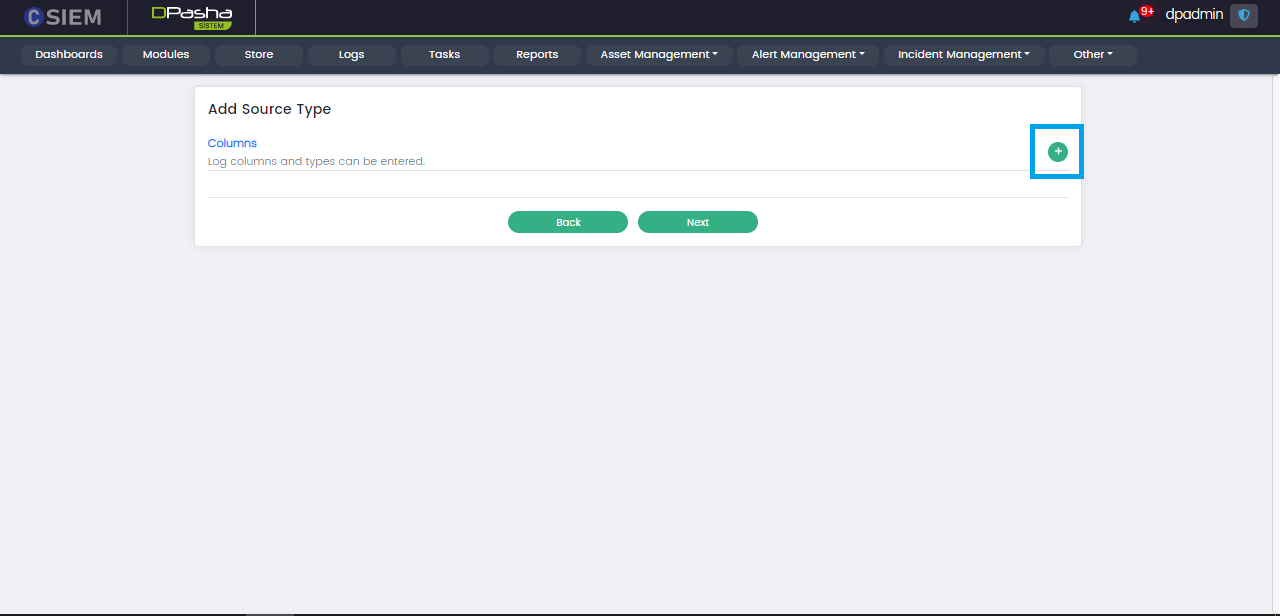The width and height of the screenshot is (1280, 616).
Task: Go to the Dashboards page
Action: coord(69,55)
